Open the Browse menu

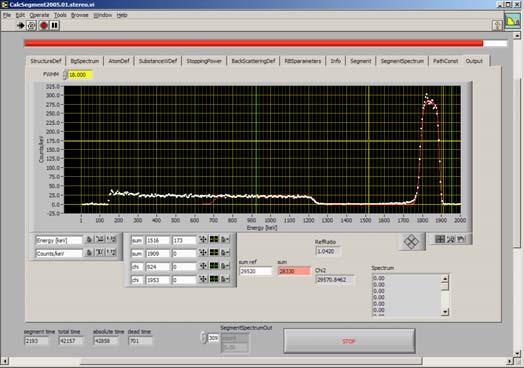coord(80,15)
